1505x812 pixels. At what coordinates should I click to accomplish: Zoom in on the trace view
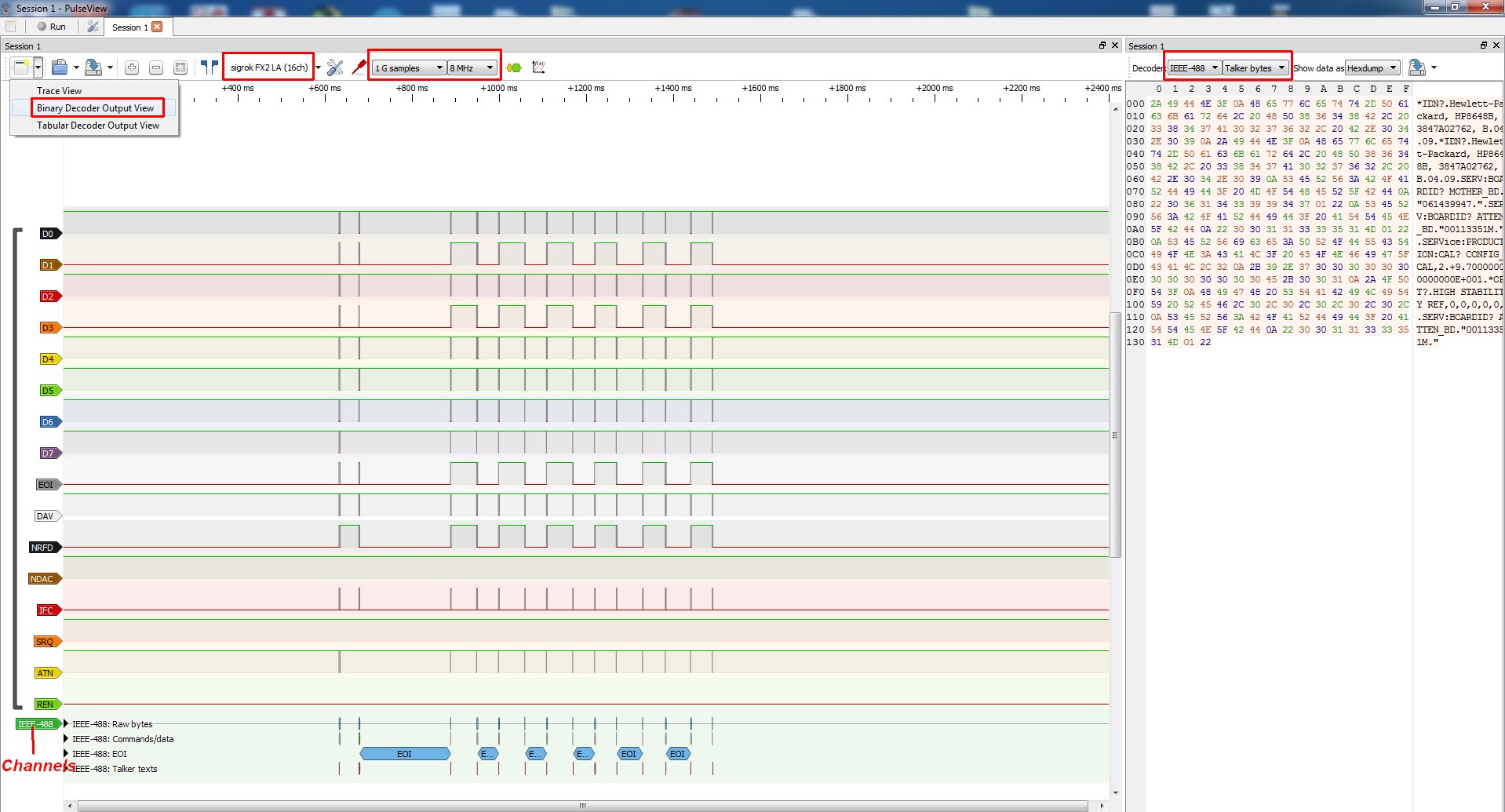132,67
